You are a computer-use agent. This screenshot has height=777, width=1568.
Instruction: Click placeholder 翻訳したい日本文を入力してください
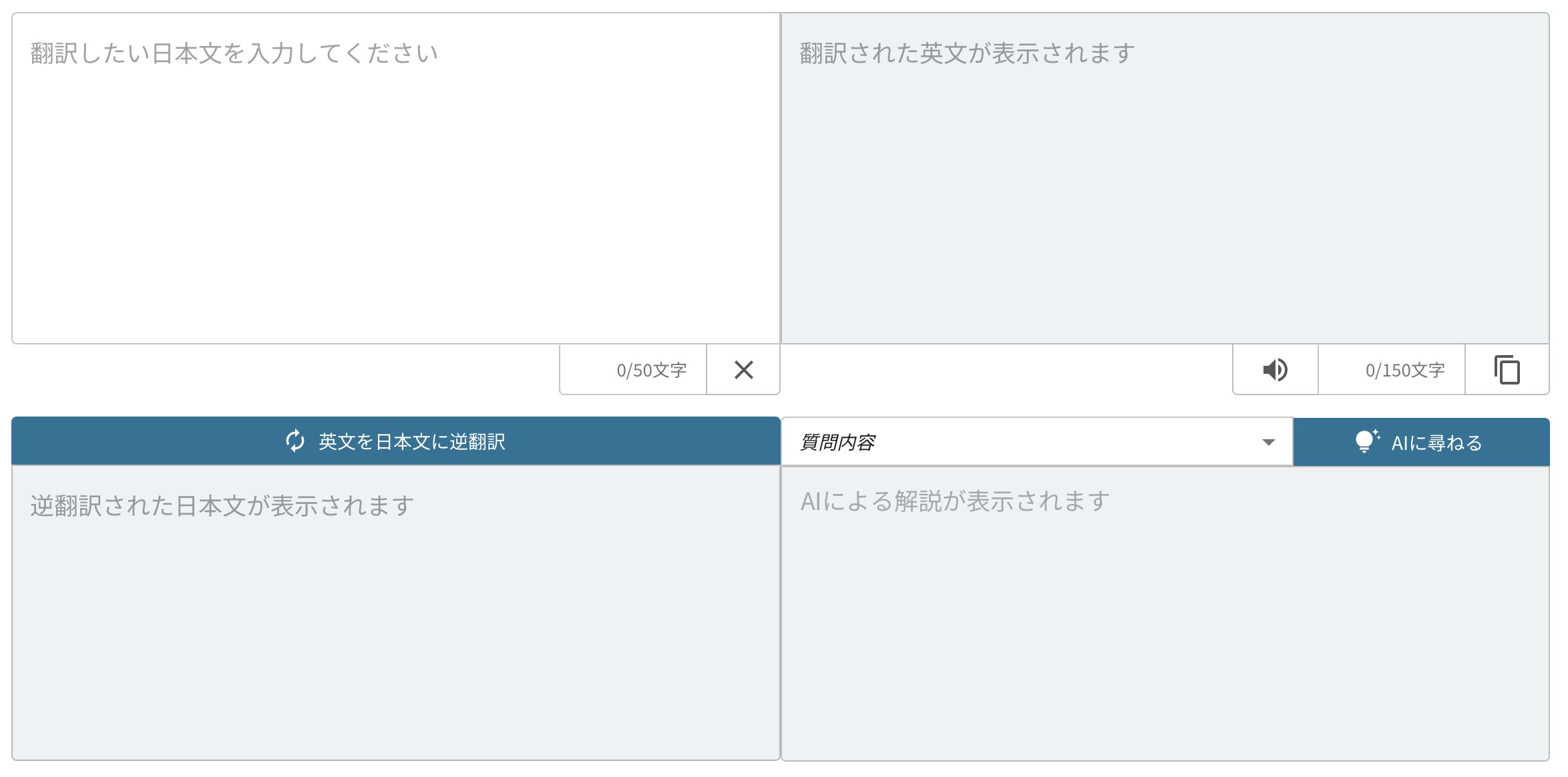[x=234, y=53]
